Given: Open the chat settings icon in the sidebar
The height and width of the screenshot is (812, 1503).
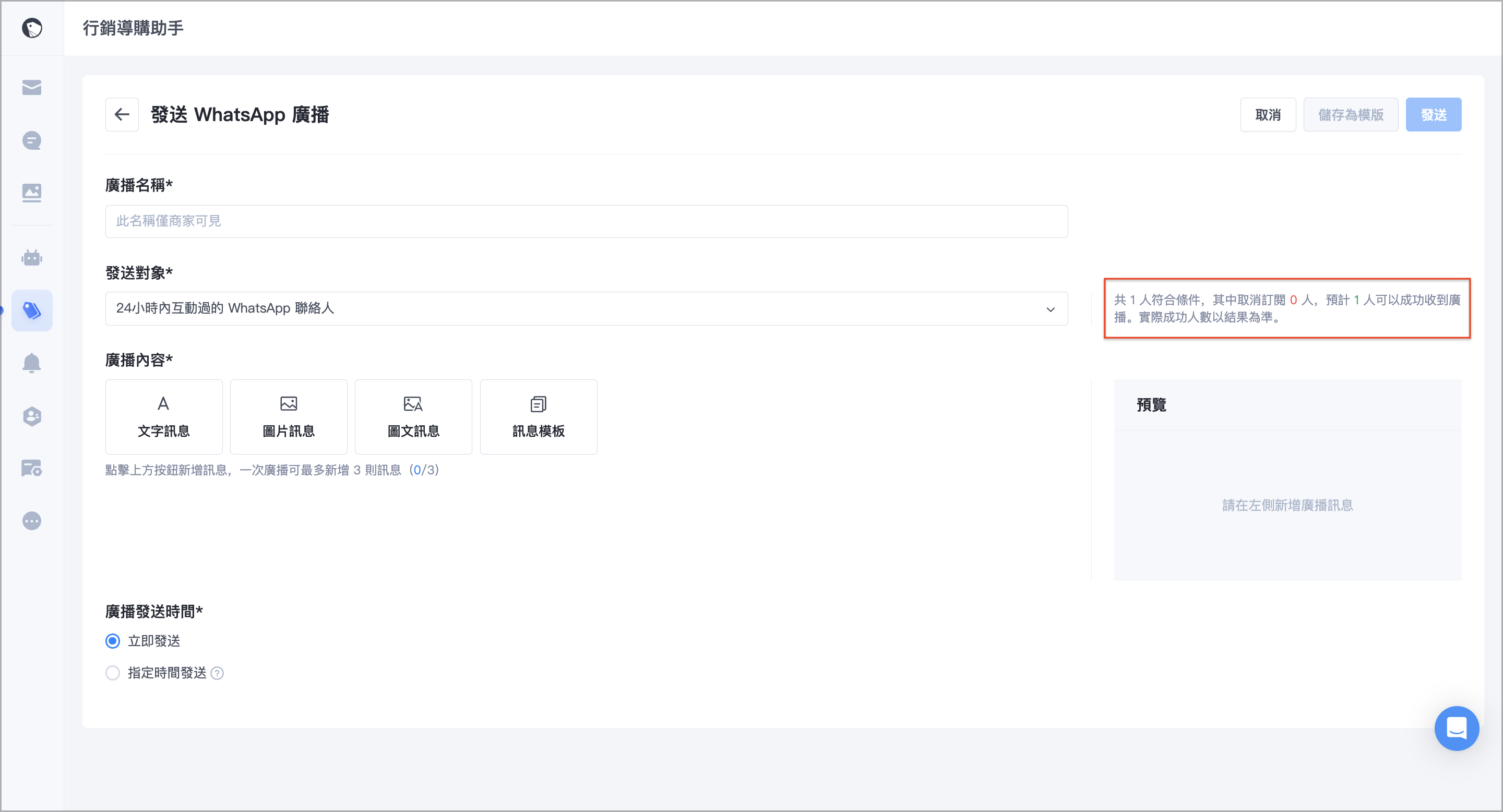Looking at the screenshot, I should [x=32, y=468].
